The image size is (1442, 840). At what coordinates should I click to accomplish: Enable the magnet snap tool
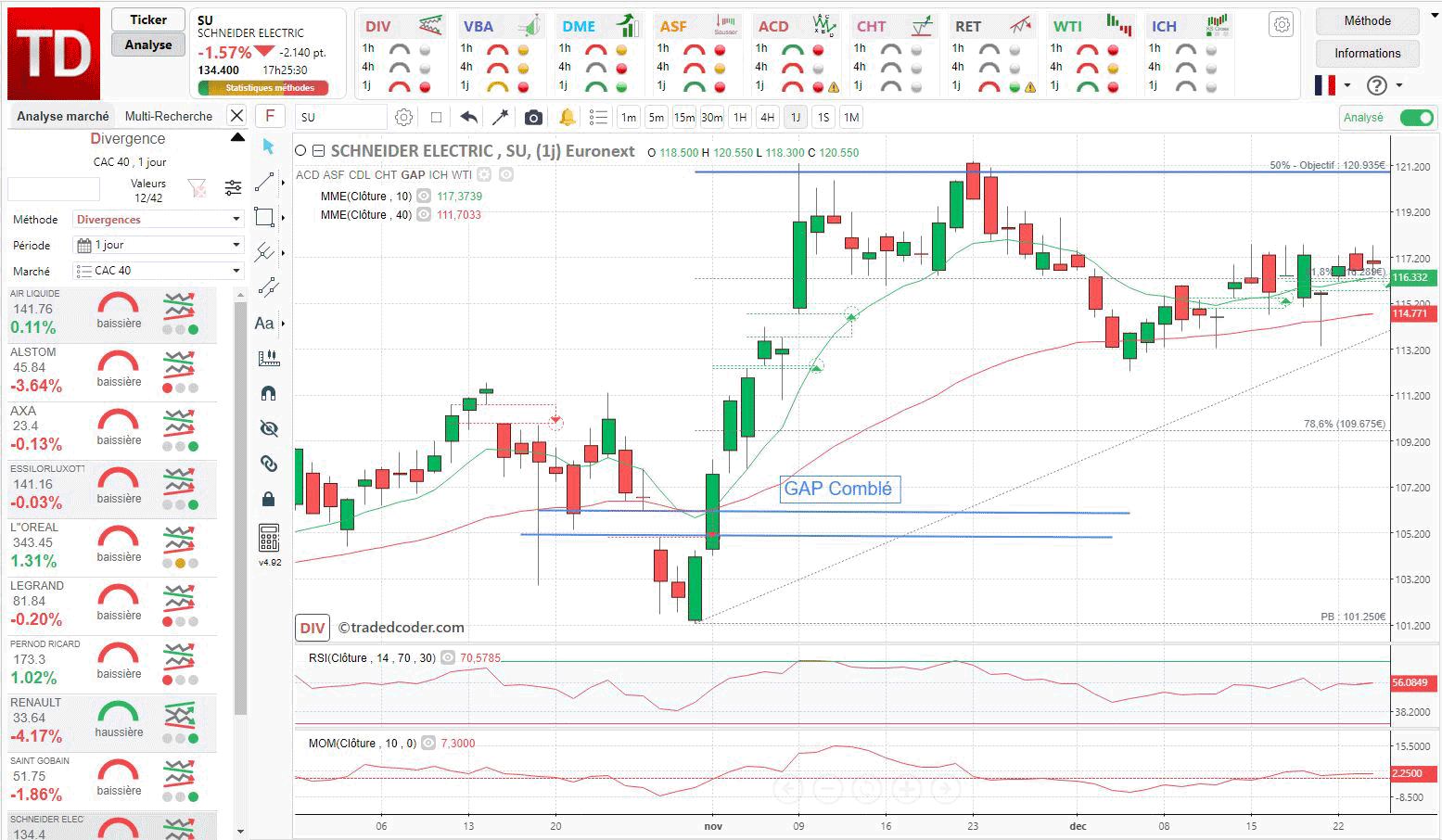(x=268, y=393)
